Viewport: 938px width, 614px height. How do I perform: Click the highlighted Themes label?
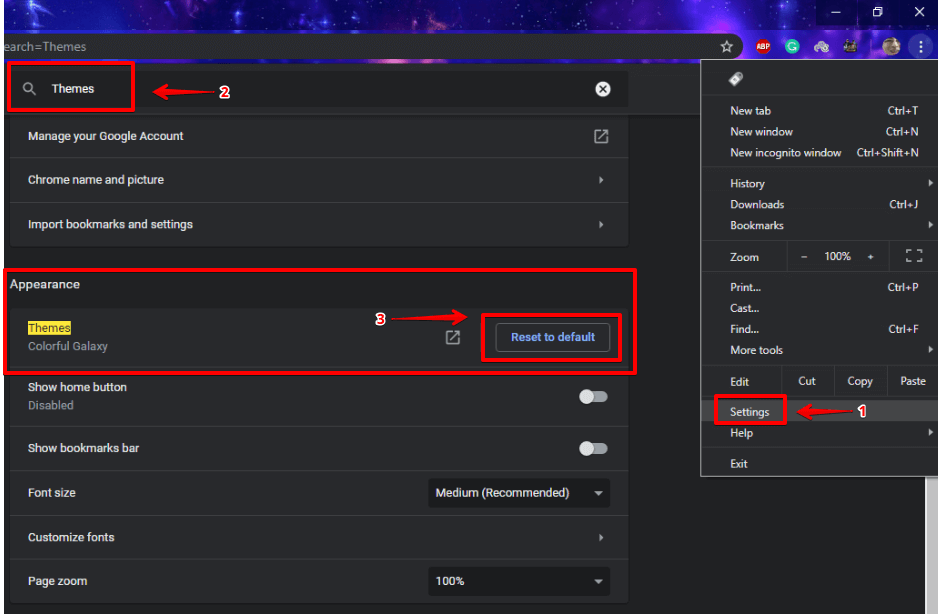pyautogui.click(x=49, y=328)
